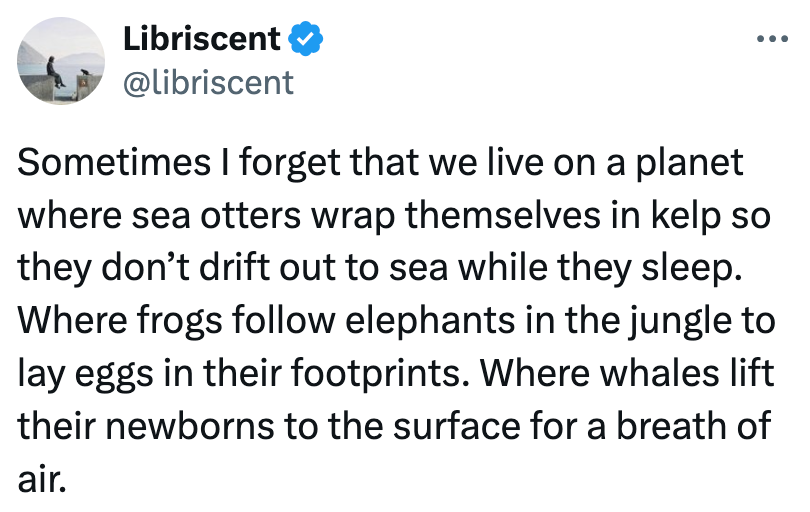This screenshot has width=810, height=512.
Task: Click the blue verified checkmark badge
Action: (304, 40)
